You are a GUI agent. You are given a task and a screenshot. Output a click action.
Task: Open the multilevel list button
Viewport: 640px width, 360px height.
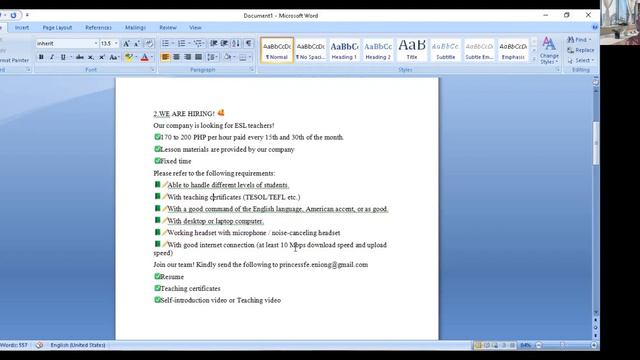point(198,43)
